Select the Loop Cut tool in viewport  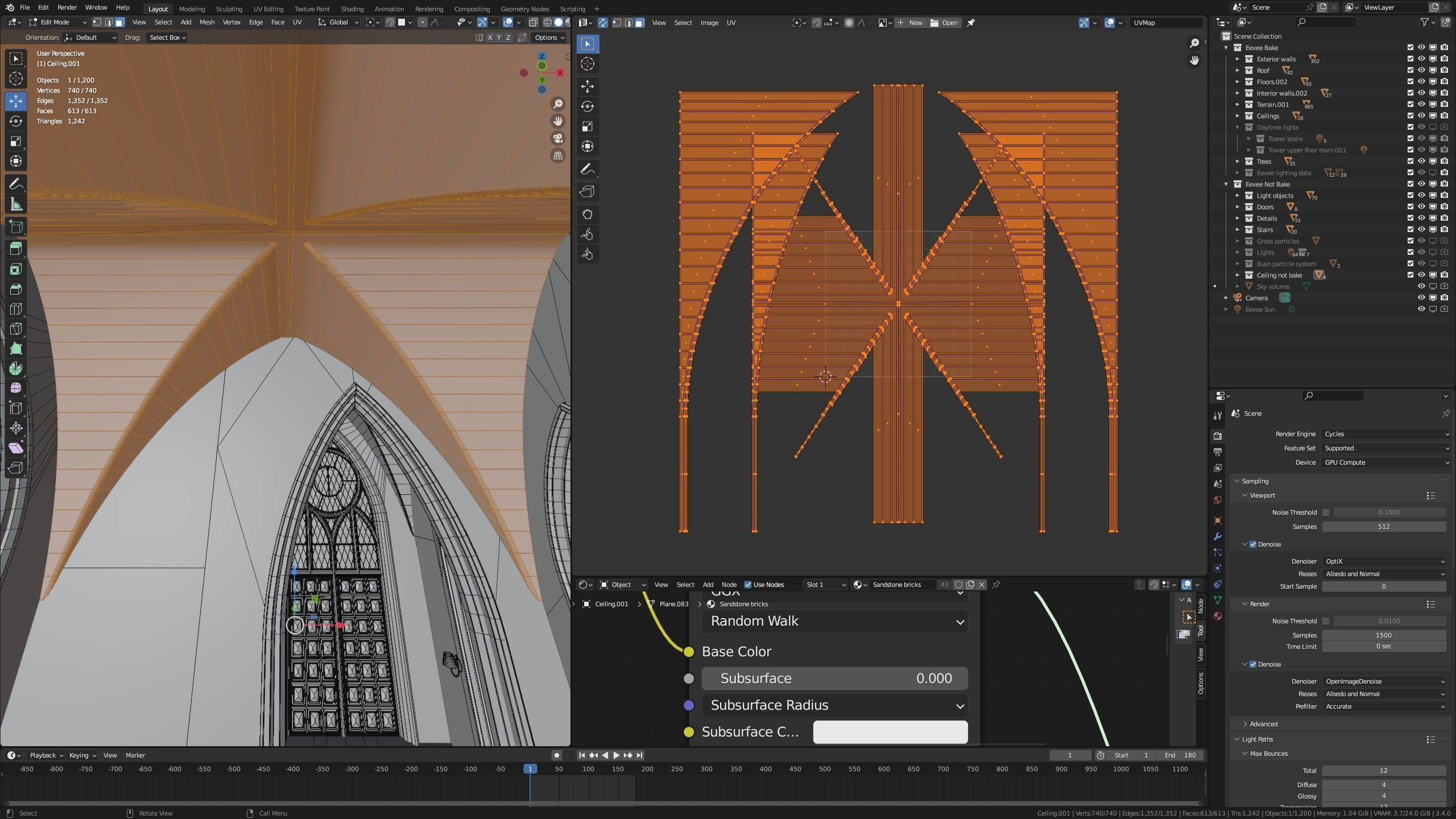click(x=16, y=309)
